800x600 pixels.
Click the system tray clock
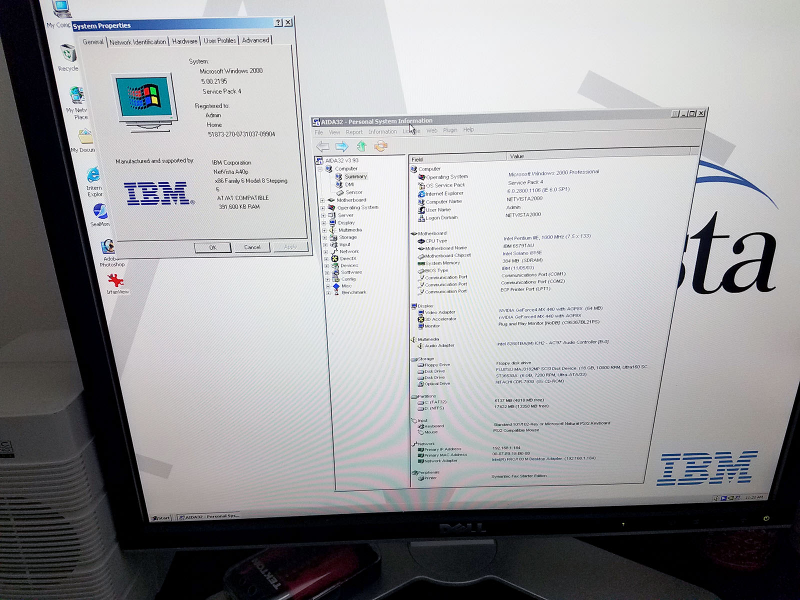[754, 497]
